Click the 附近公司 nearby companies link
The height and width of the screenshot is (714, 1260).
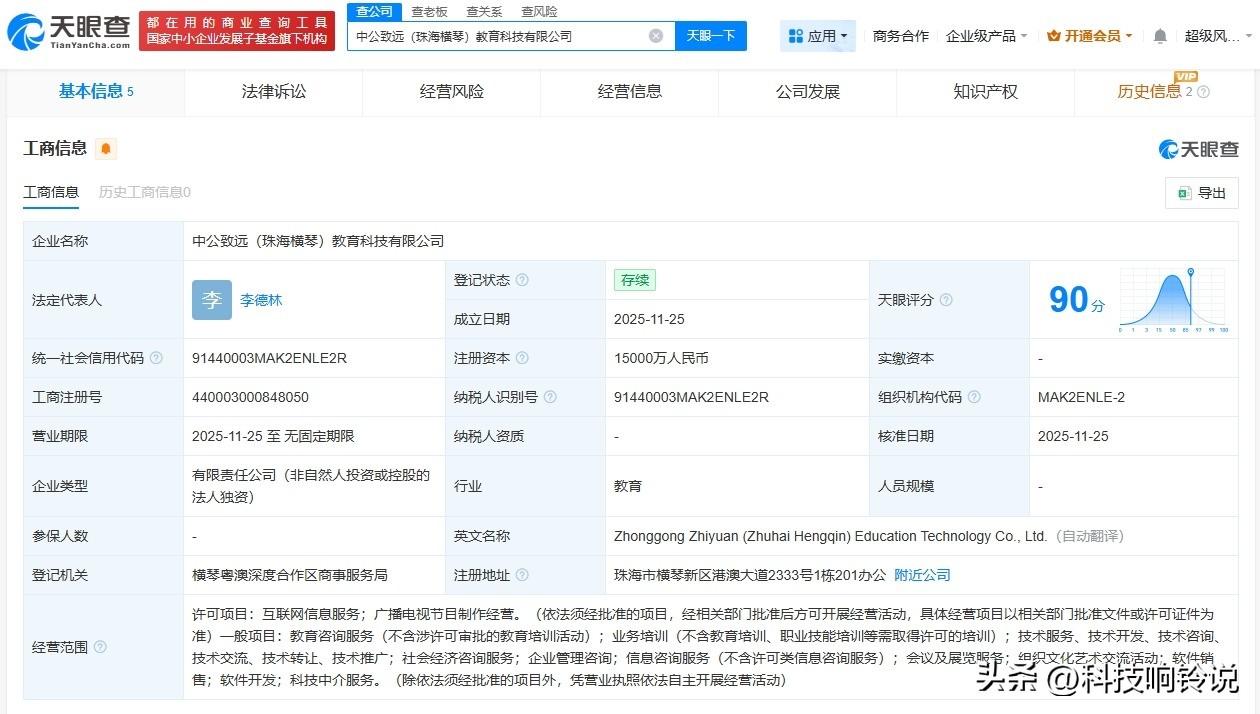[x=922, y=575]
